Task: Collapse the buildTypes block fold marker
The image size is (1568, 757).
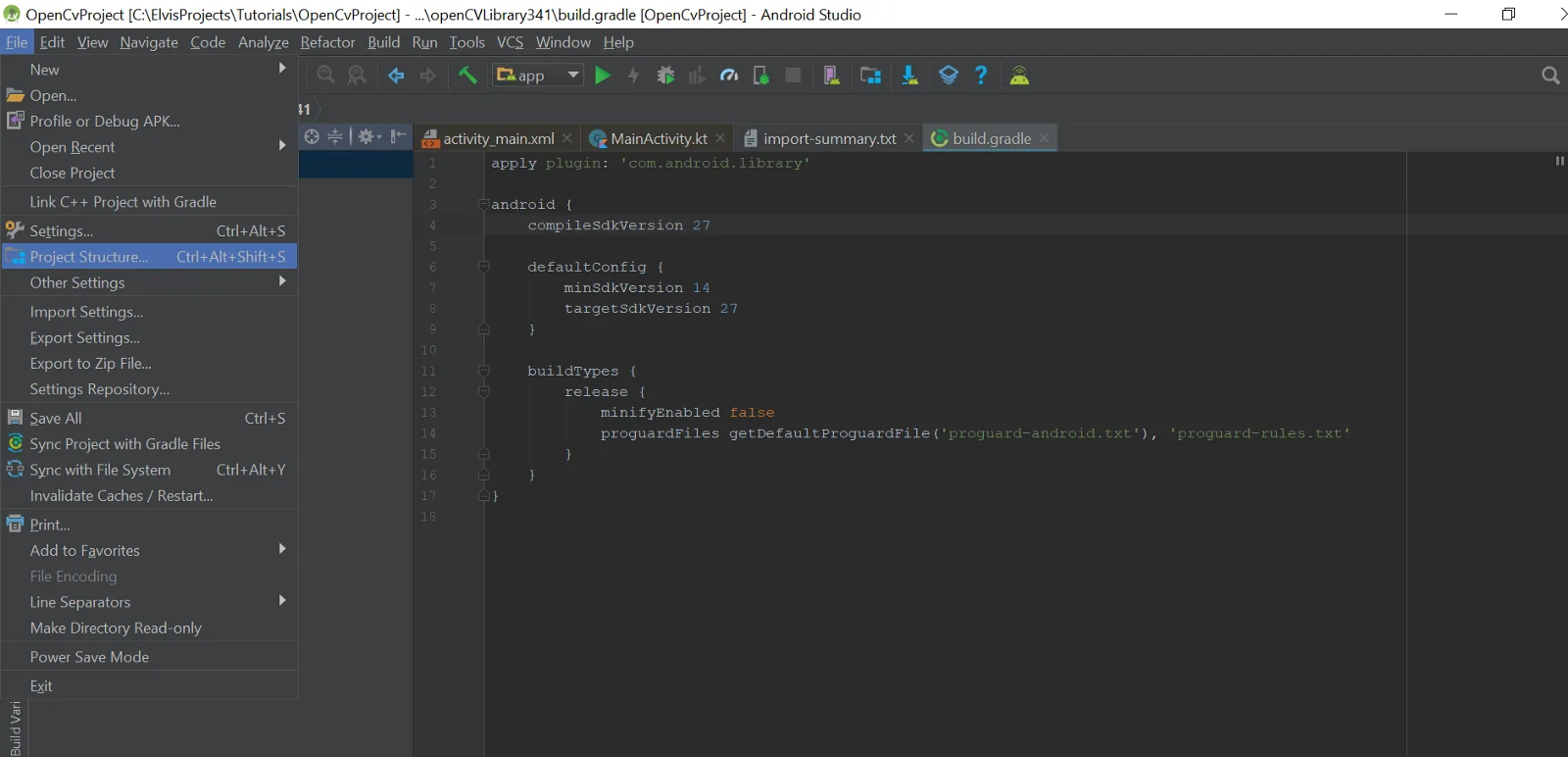Action: tap(483, 371)
